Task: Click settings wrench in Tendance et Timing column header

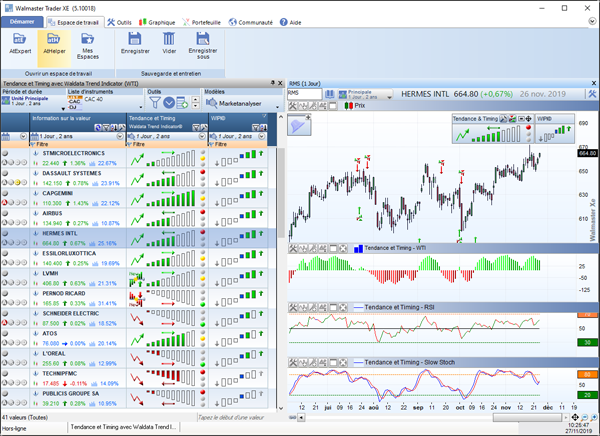Action: (x=204, y=127)
